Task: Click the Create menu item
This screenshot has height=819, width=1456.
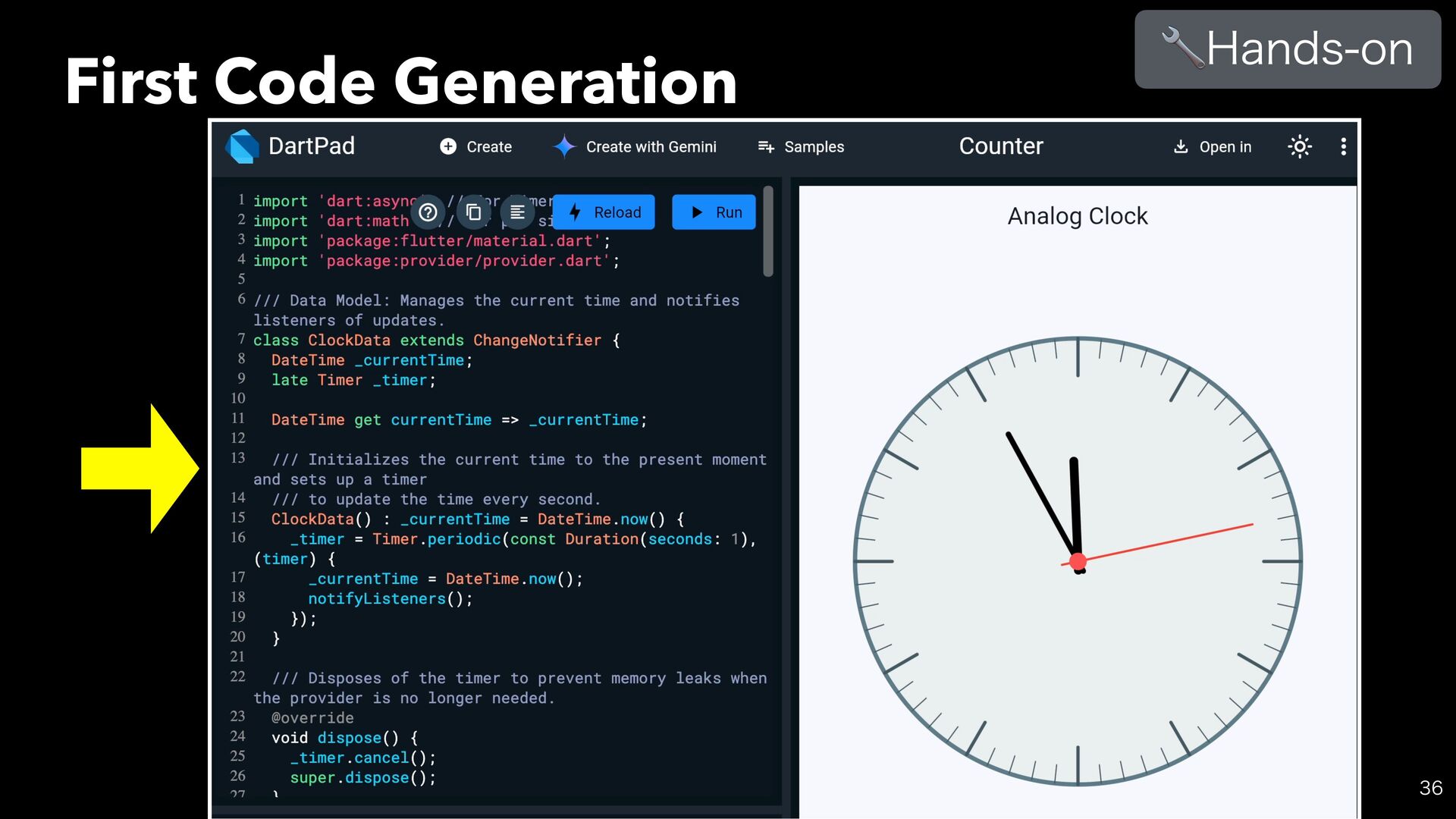Action: tap(488, 146)
